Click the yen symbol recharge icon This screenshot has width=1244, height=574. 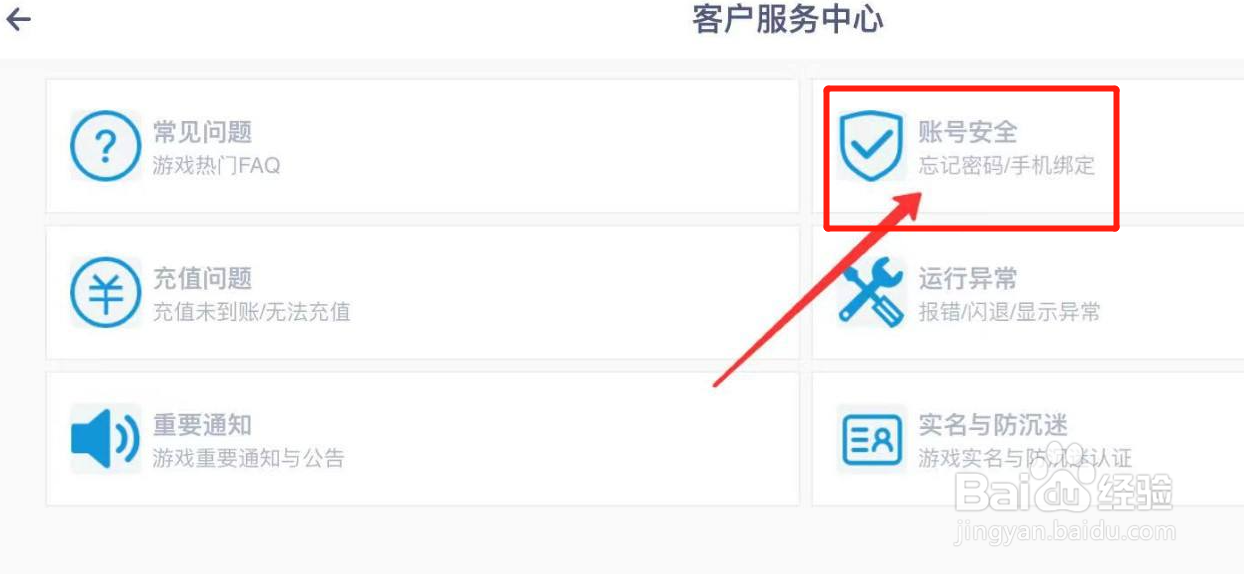tap(105, 293)
